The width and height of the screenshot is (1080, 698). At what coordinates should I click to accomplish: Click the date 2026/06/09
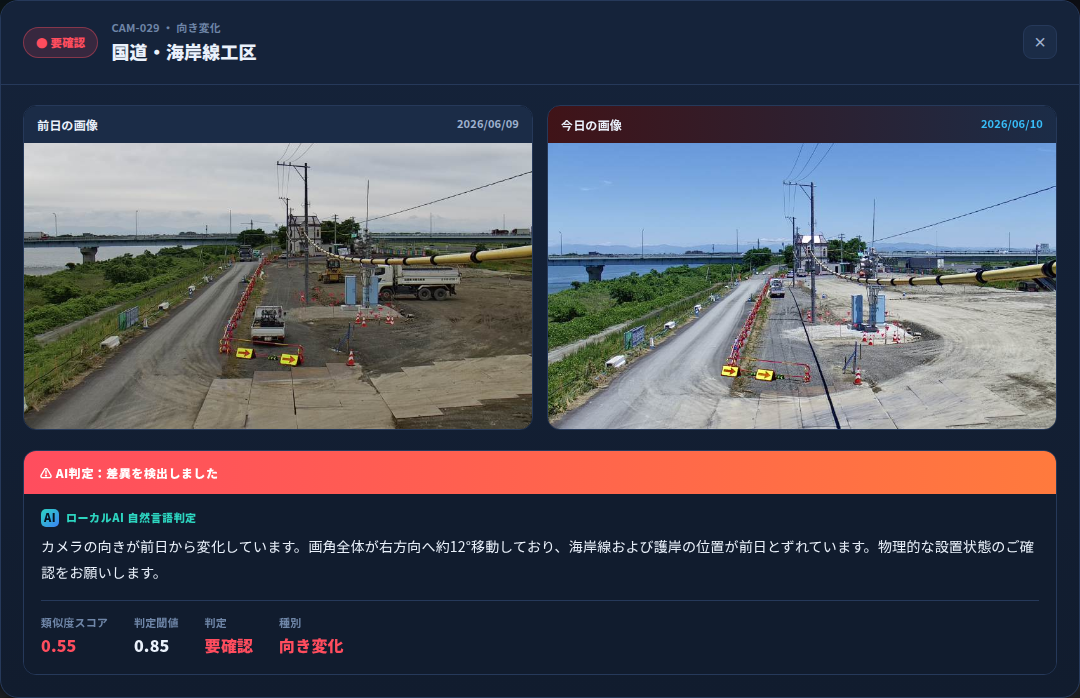(x=488, y=124)
